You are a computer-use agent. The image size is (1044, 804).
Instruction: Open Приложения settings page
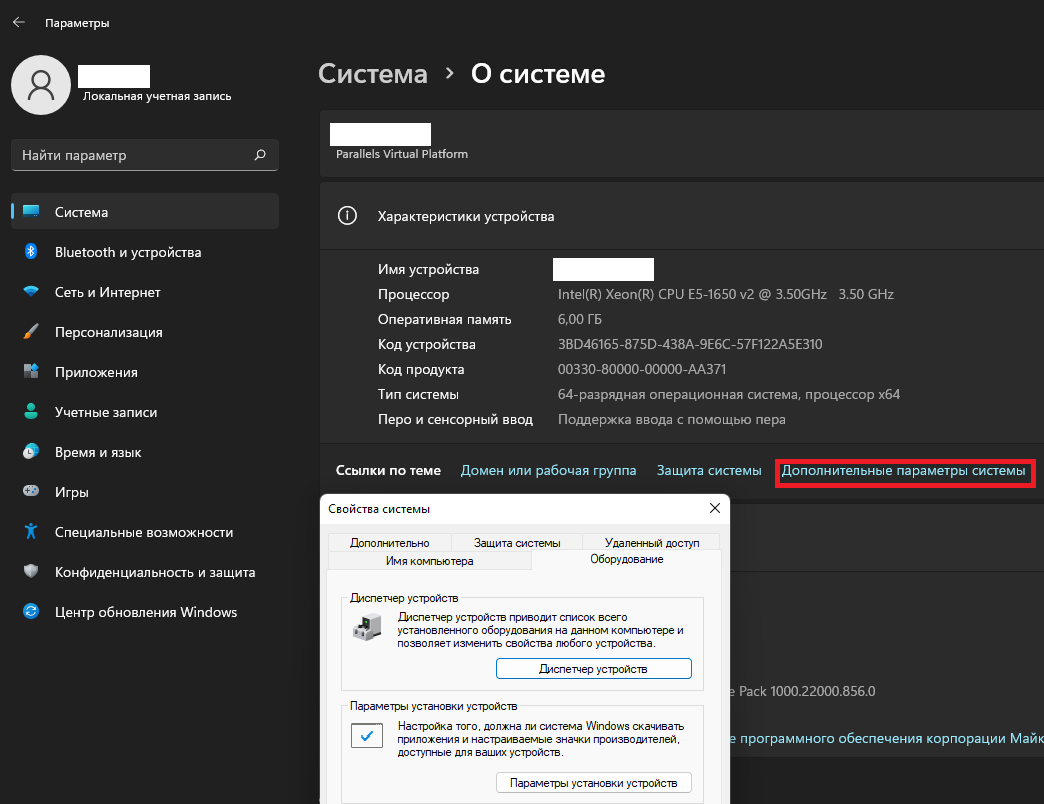coord(96,372)
